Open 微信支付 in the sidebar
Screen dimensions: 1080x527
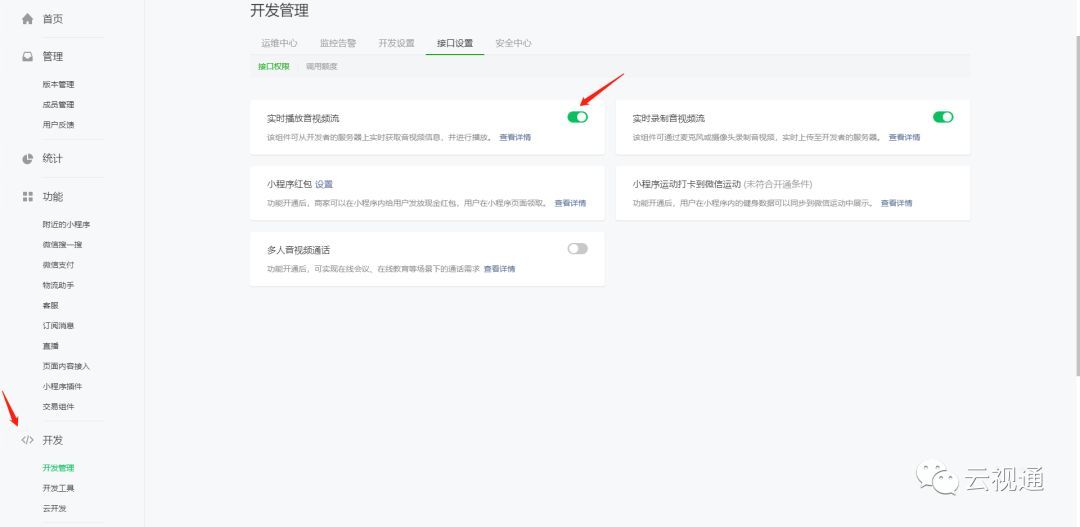(59, 265)
